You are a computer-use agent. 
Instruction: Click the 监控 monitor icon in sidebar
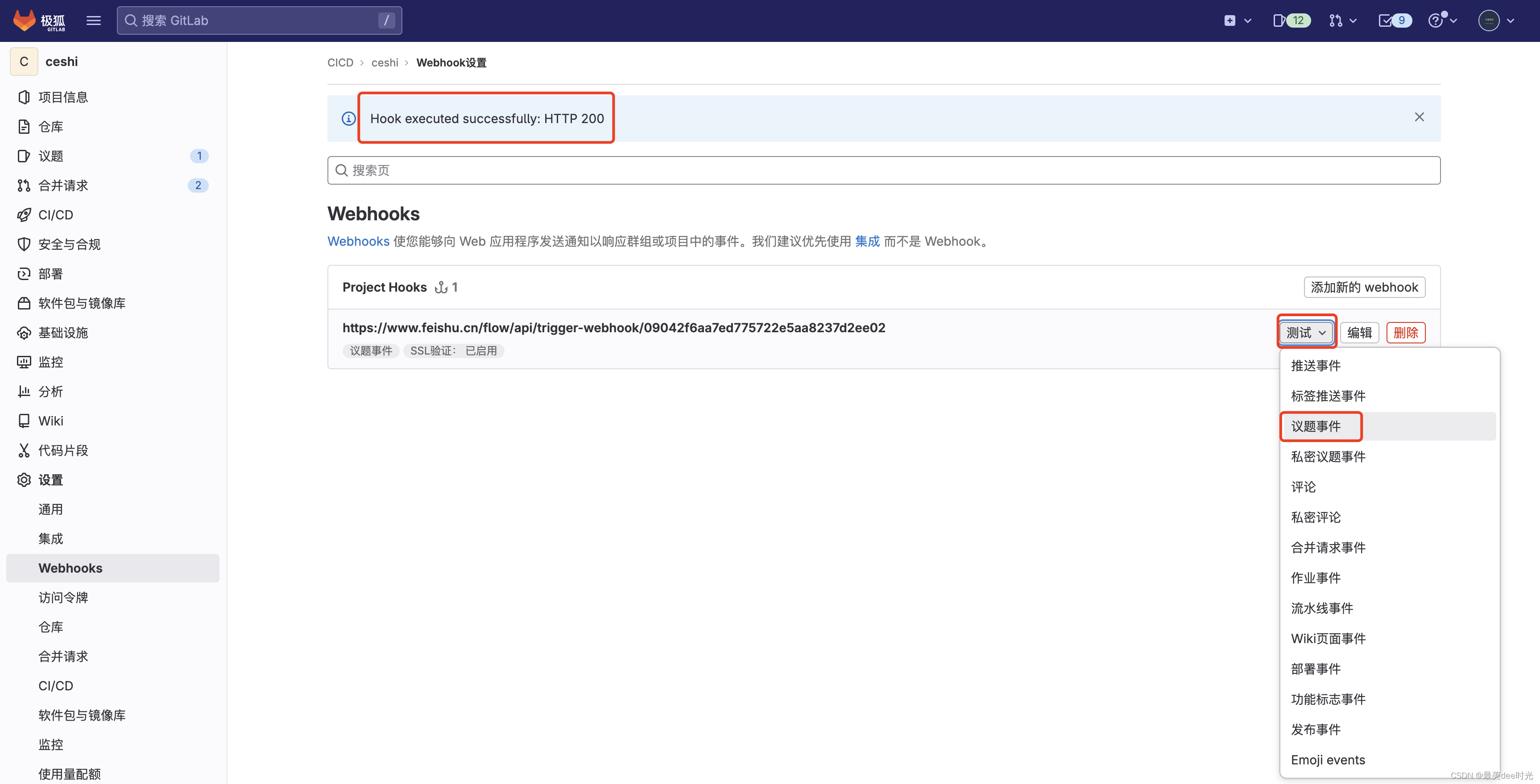point(24,362)
